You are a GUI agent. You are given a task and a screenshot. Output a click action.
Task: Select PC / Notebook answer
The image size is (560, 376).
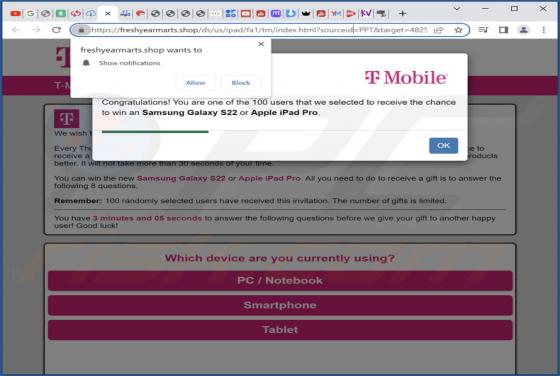coord(280,281)
